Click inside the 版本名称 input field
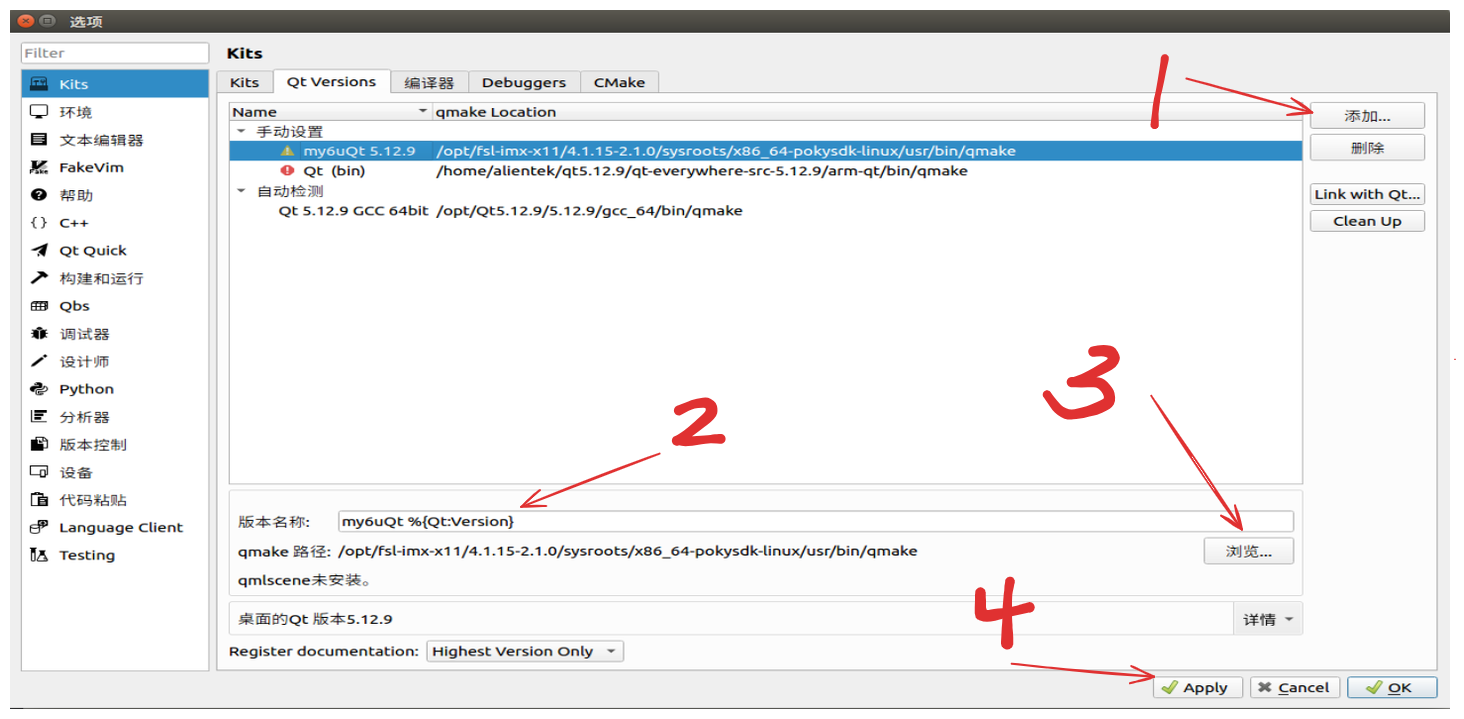Screen dimensions: 1464x719 pos(700,521)
